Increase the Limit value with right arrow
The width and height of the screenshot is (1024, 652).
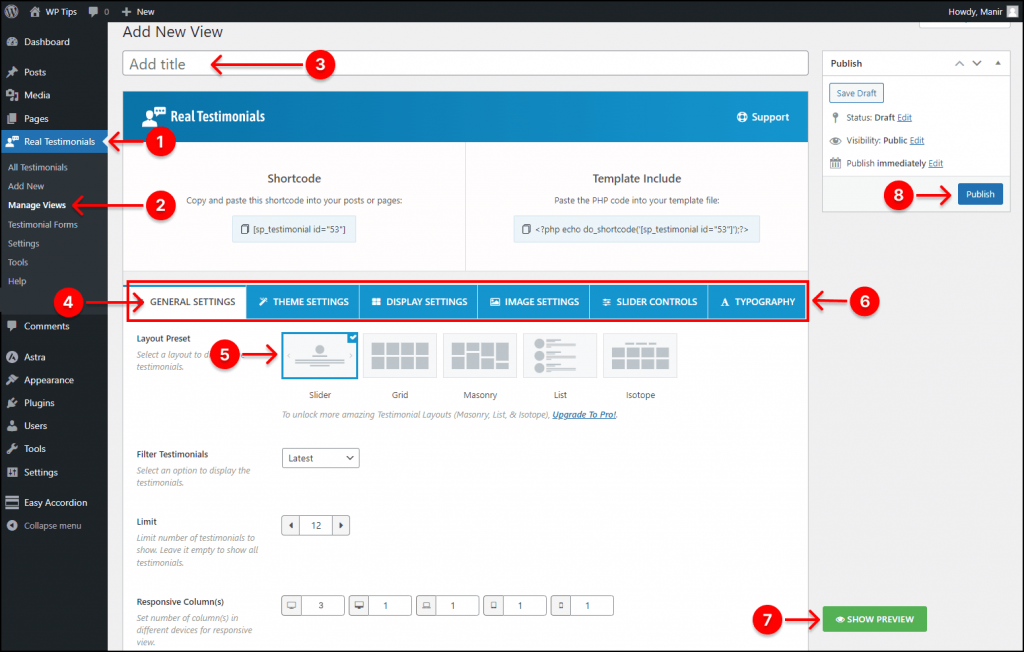[341, 525]
